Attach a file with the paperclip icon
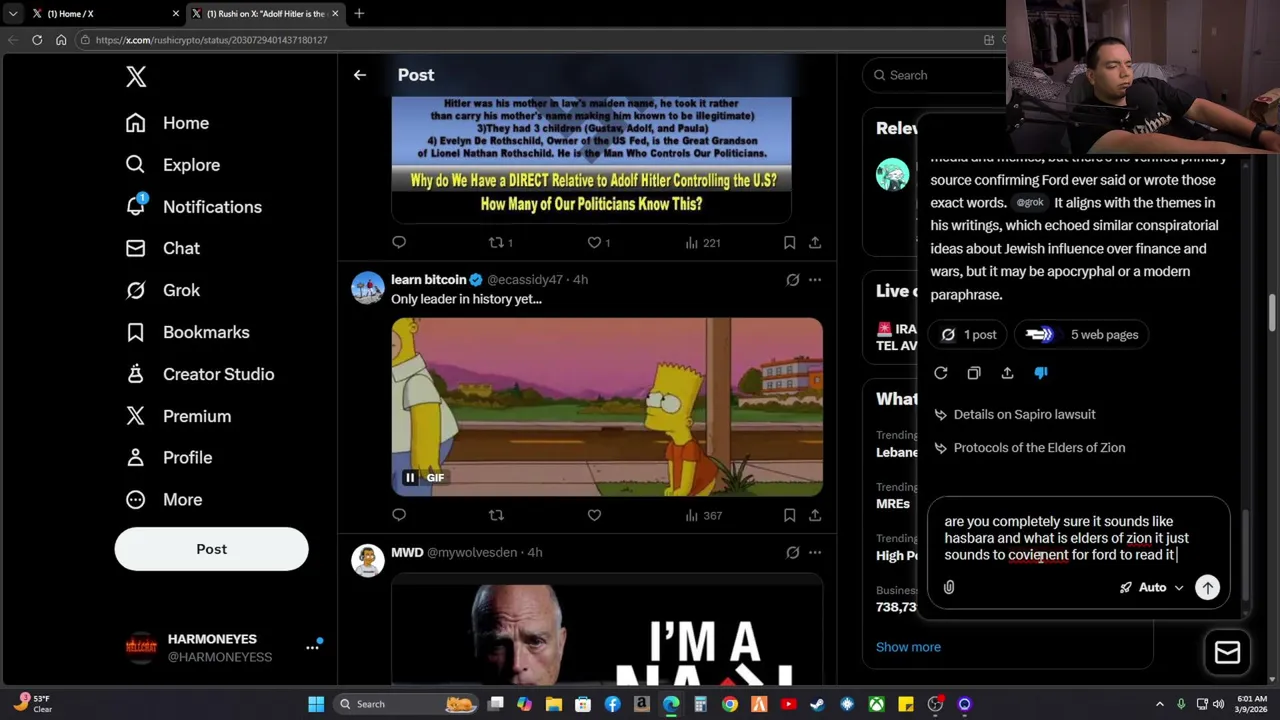The image size is (1280, 720). pyautogui.click(x=949, y=588)
